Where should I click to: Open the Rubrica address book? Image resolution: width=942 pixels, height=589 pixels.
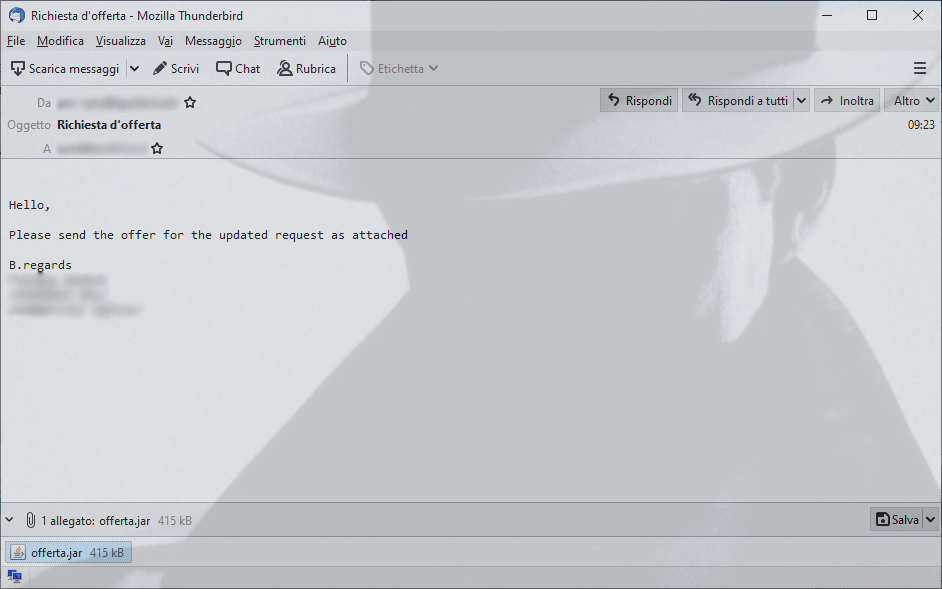306,69
